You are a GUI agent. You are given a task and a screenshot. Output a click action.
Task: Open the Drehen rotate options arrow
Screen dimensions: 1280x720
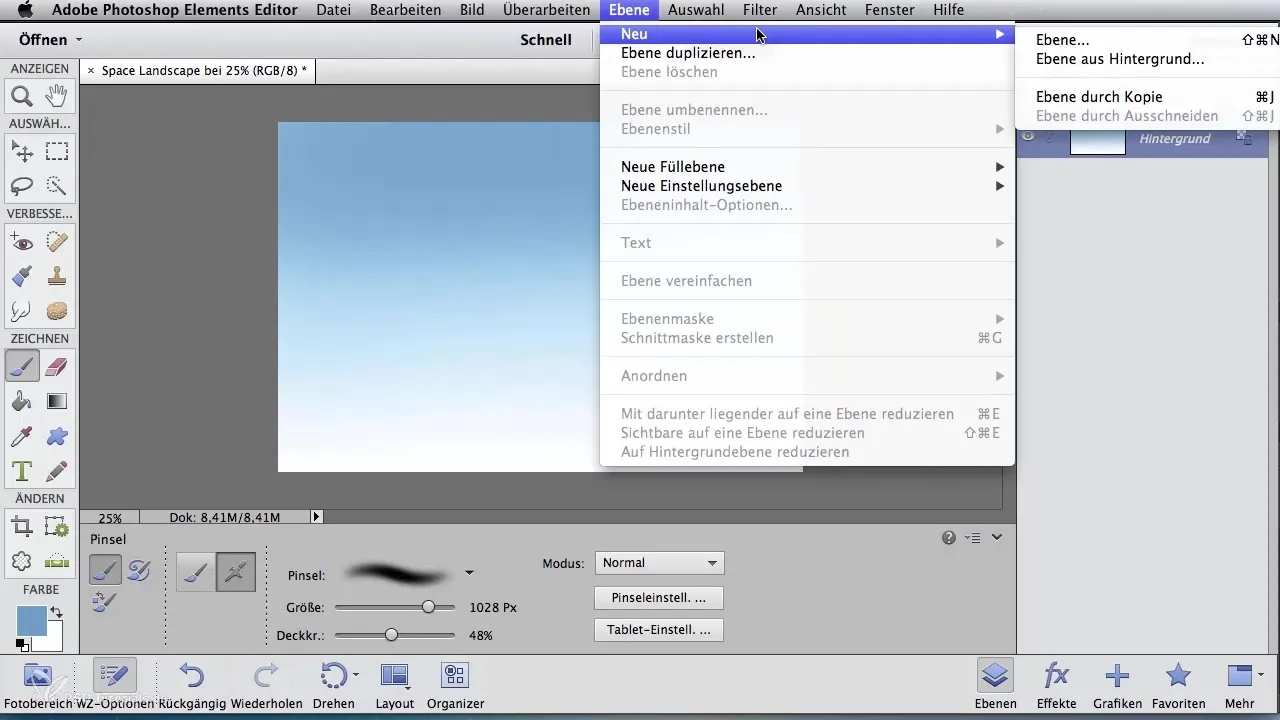click(x=356, y=677)
